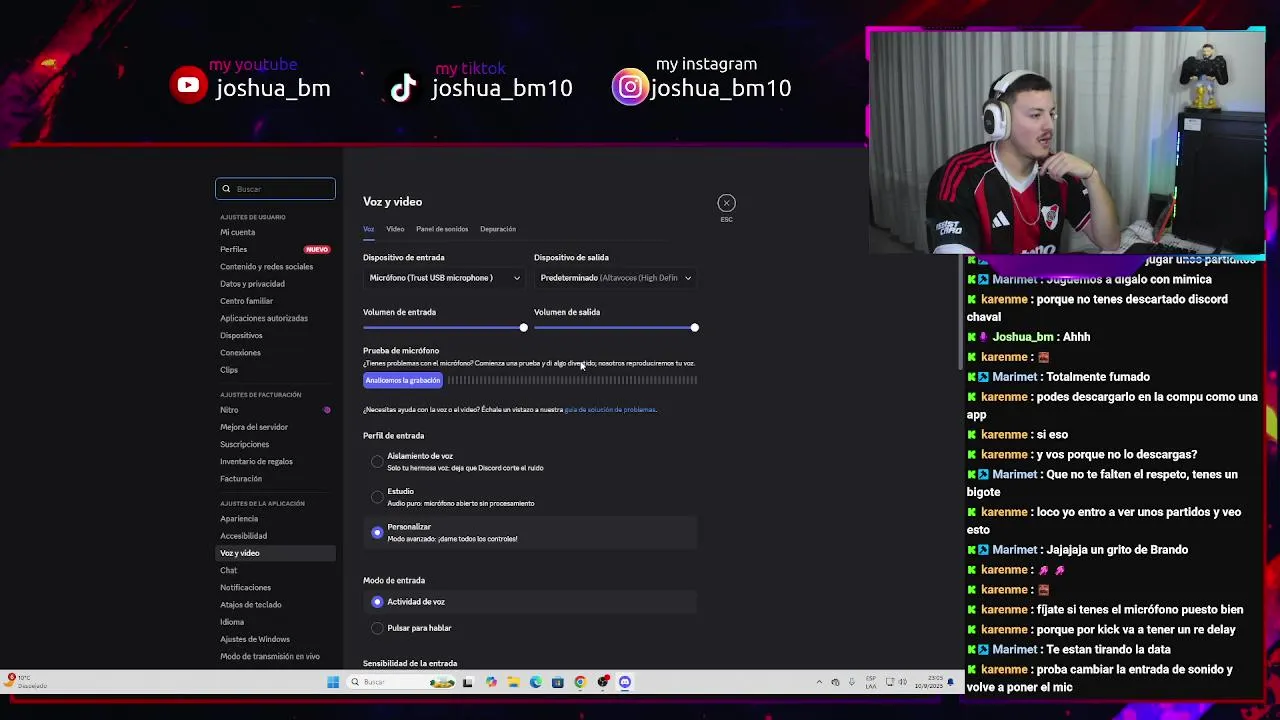
Task: Open Nitro billing settings
Action: pos(229,410)
